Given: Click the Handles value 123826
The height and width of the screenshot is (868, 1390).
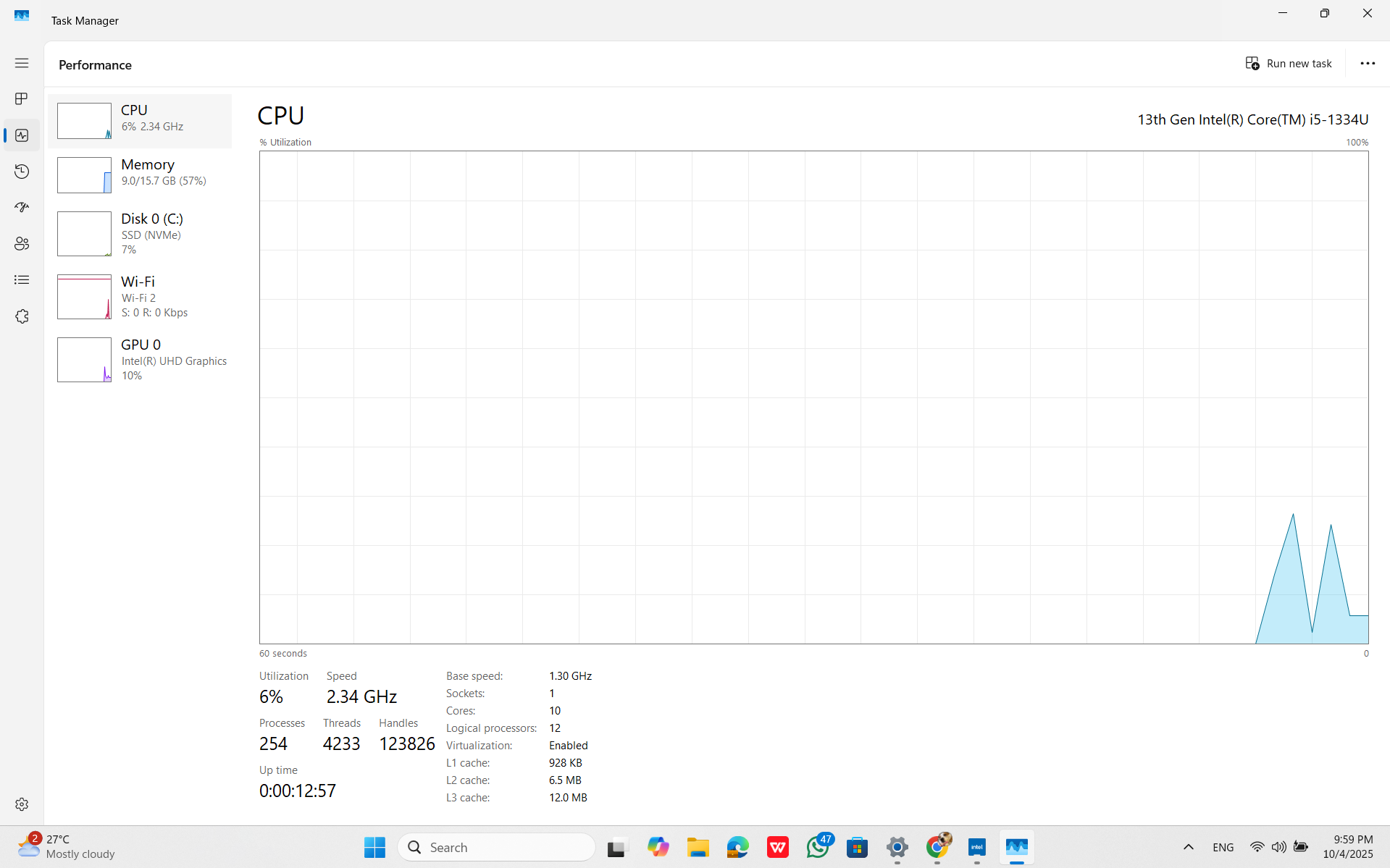Looking at the screenshot, I should (407, 743).
